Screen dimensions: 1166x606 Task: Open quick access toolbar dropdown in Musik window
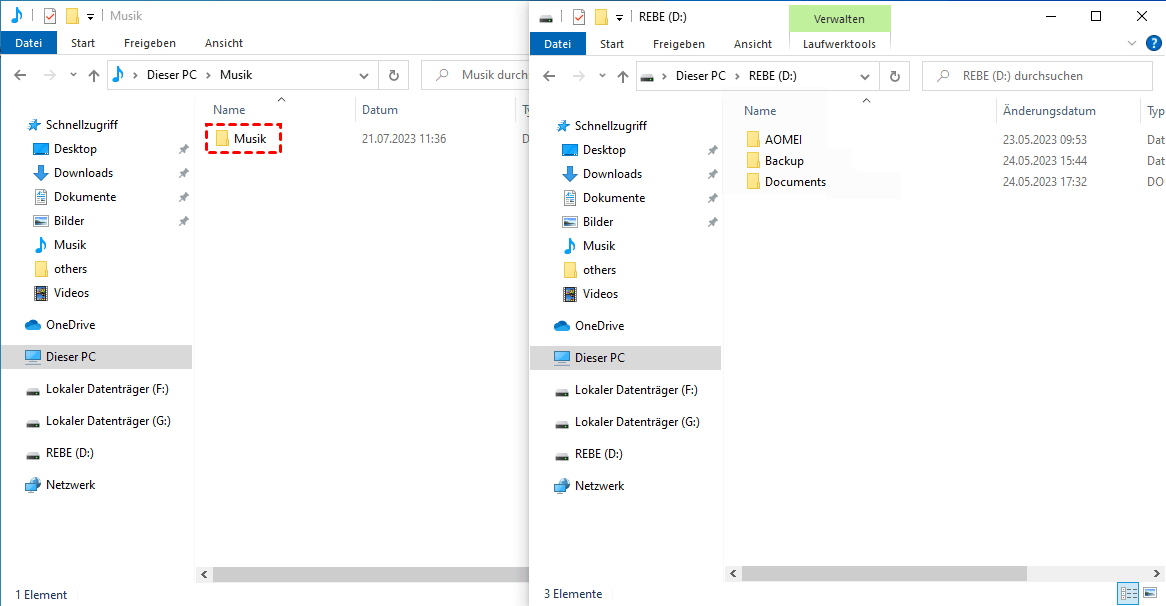90,16
